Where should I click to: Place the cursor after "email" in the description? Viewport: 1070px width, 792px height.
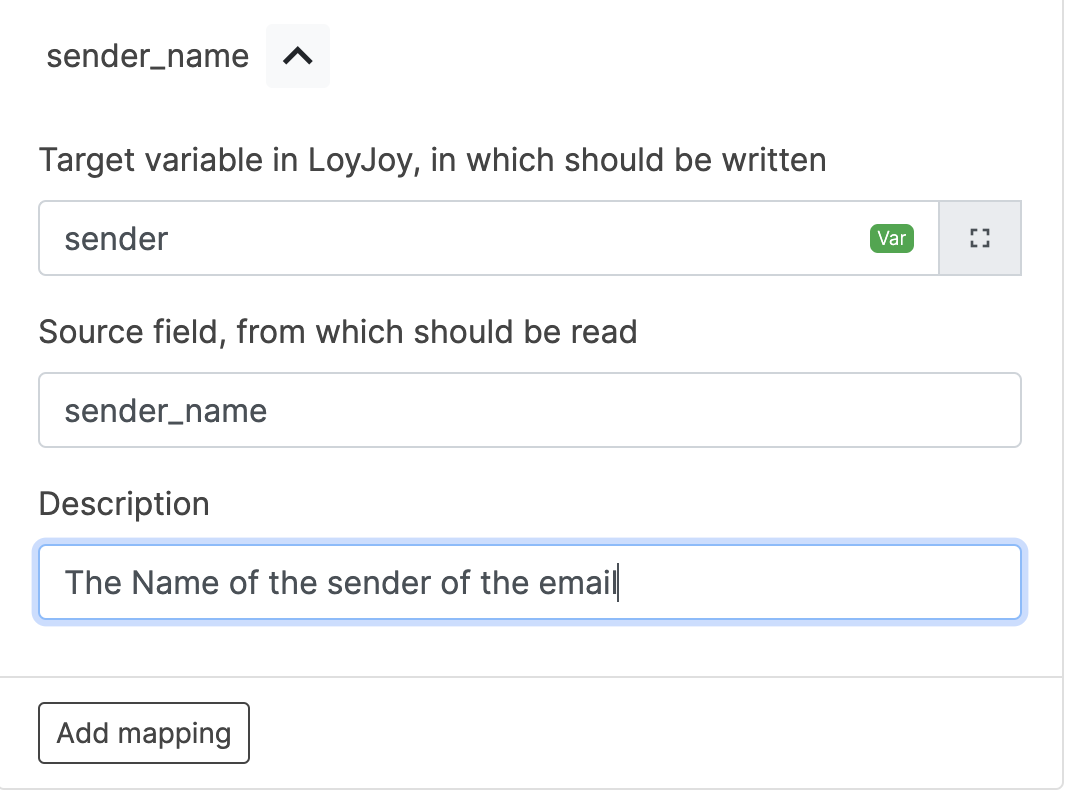(x=618, y=582)
